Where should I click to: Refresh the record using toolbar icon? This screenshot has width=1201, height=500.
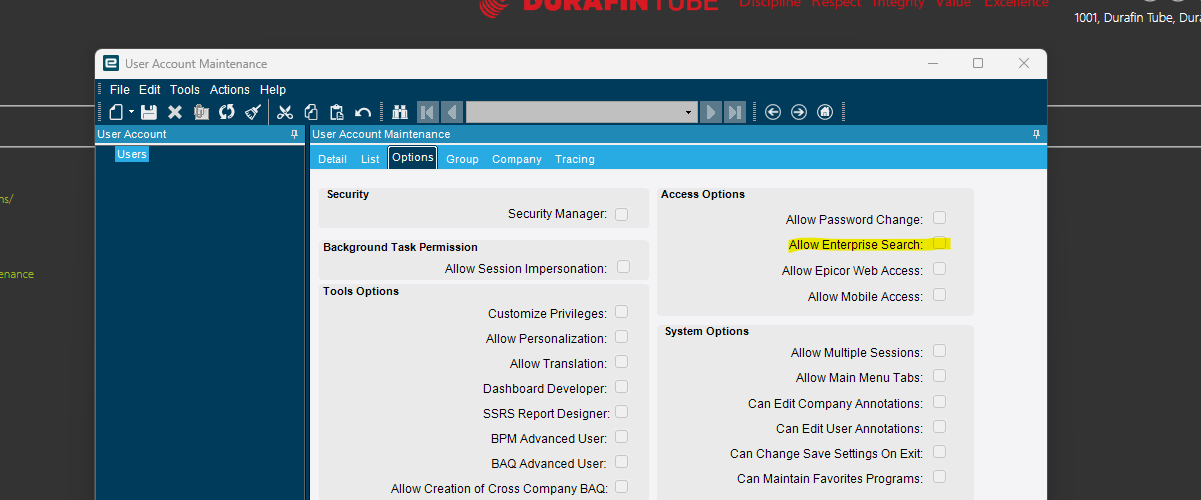[x=227, y=112]
